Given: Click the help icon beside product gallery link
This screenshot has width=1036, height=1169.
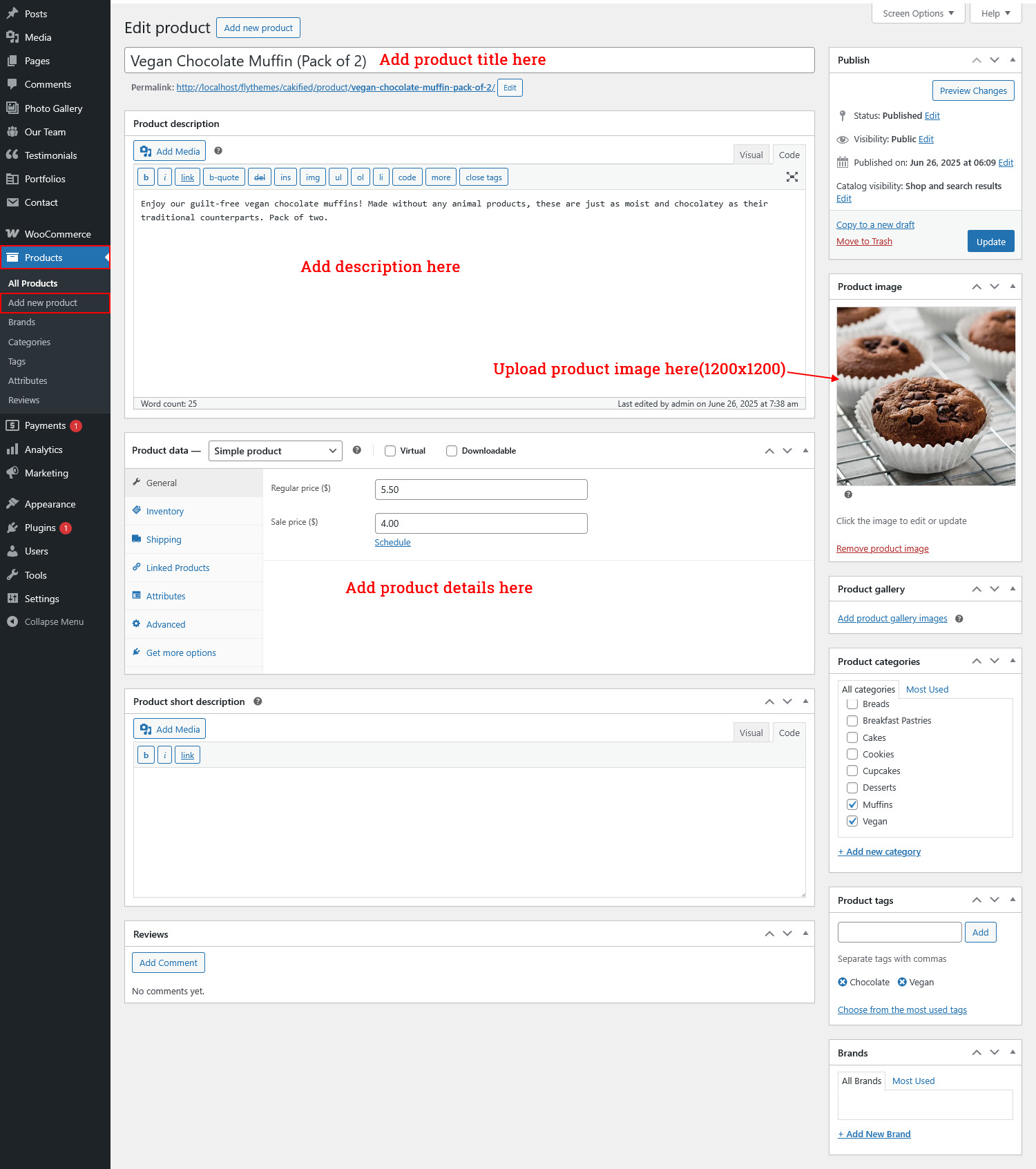Looking at the screenshot, I should pyautogui.click(x=959, y=619).
